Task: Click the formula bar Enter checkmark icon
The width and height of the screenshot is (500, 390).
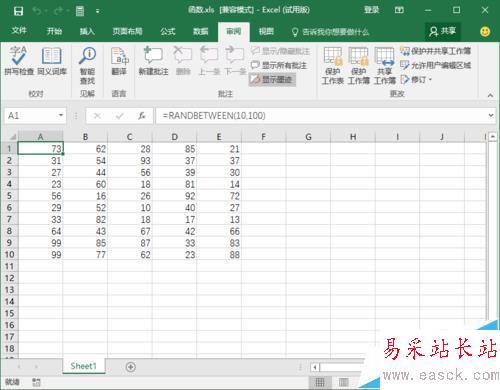Action: tap(120, 116)
